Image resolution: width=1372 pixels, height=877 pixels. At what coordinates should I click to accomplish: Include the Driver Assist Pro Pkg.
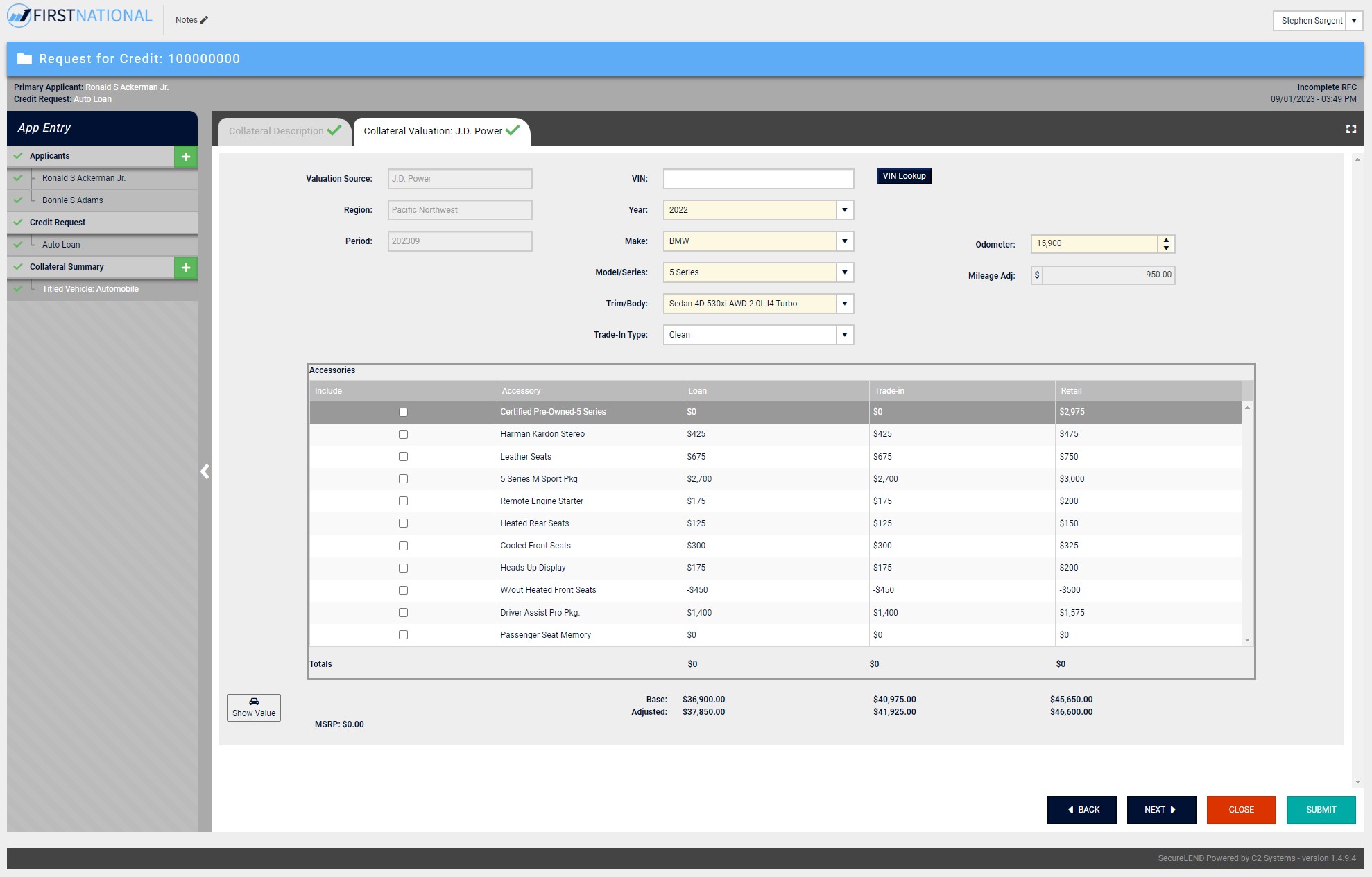(x=403, y=613)
